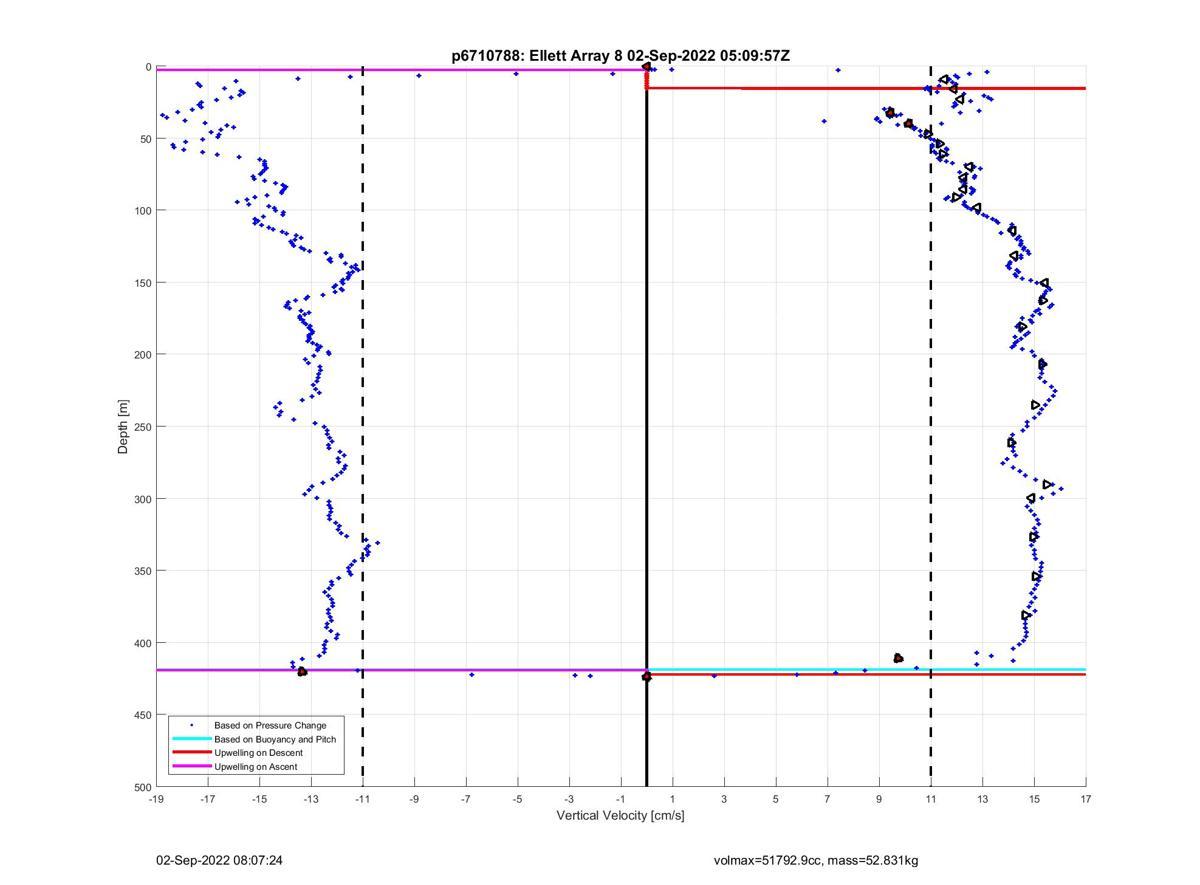
Task: Click black marker at zero velocity near 423 m
Action: coord(646,677)
